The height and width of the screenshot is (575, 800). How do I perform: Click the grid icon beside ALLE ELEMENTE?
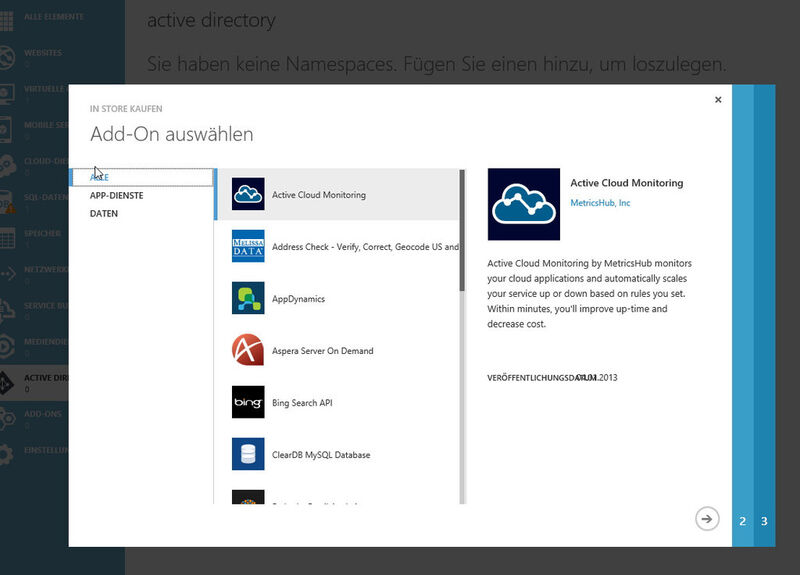(7, 20)
